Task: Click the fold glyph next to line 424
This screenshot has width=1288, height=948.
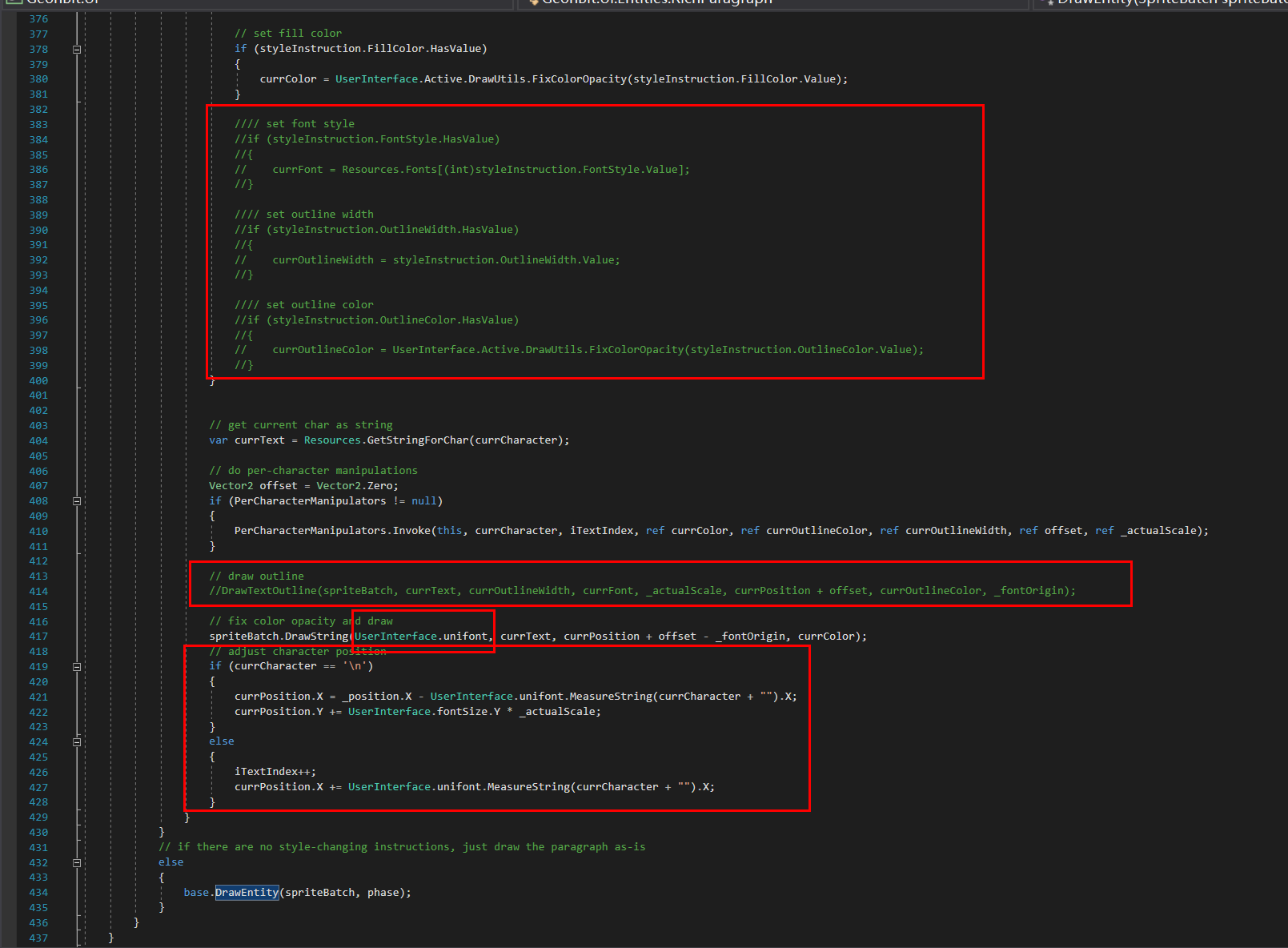Action: [76, 741]
